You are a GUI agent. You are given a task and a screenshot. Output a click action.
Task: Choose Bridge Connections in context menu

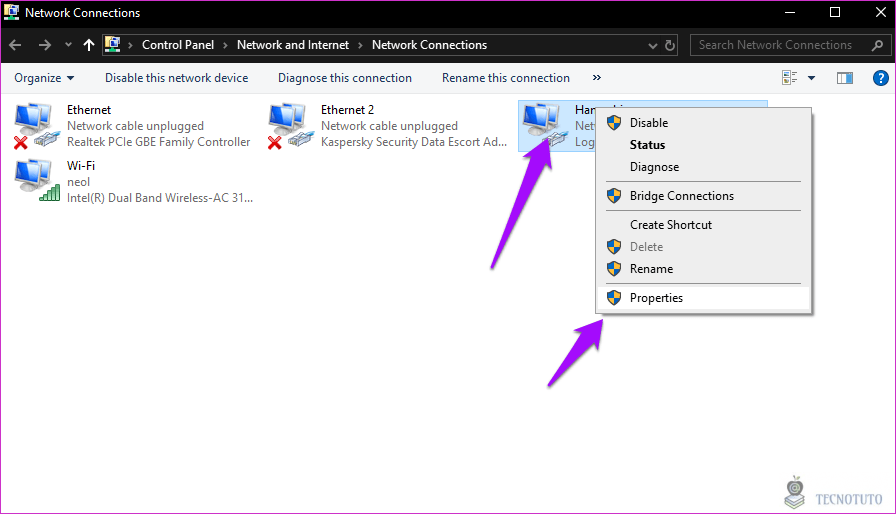[x=703, y=196]
